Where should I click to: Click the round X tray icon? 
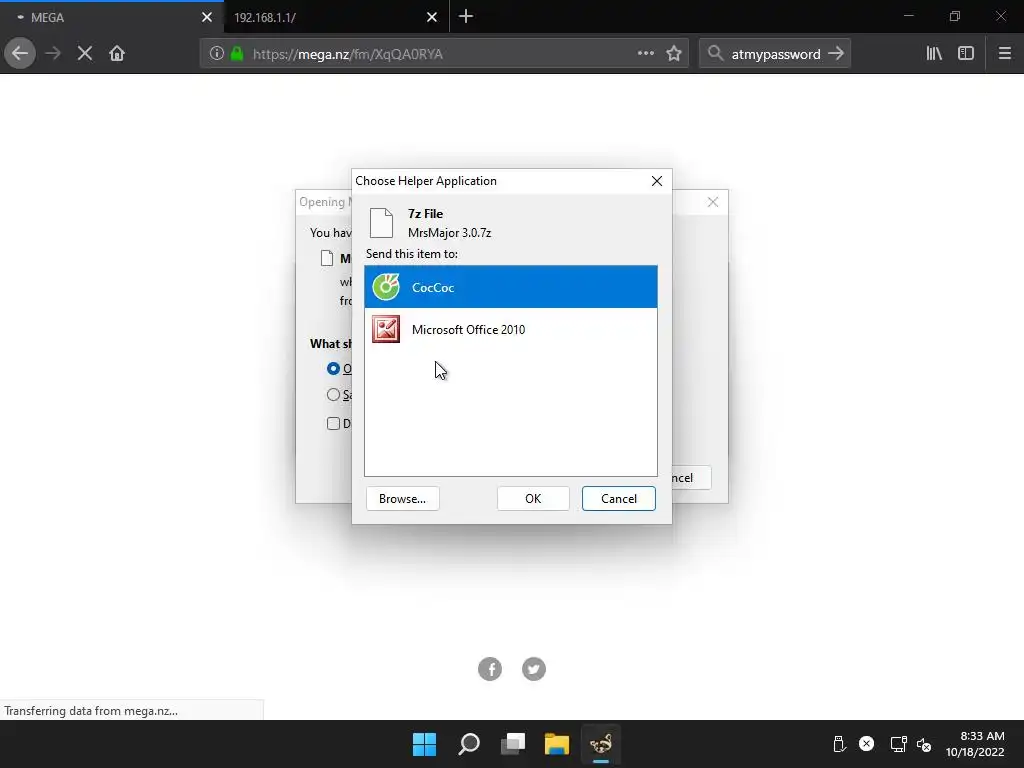[x=867, y=744]
